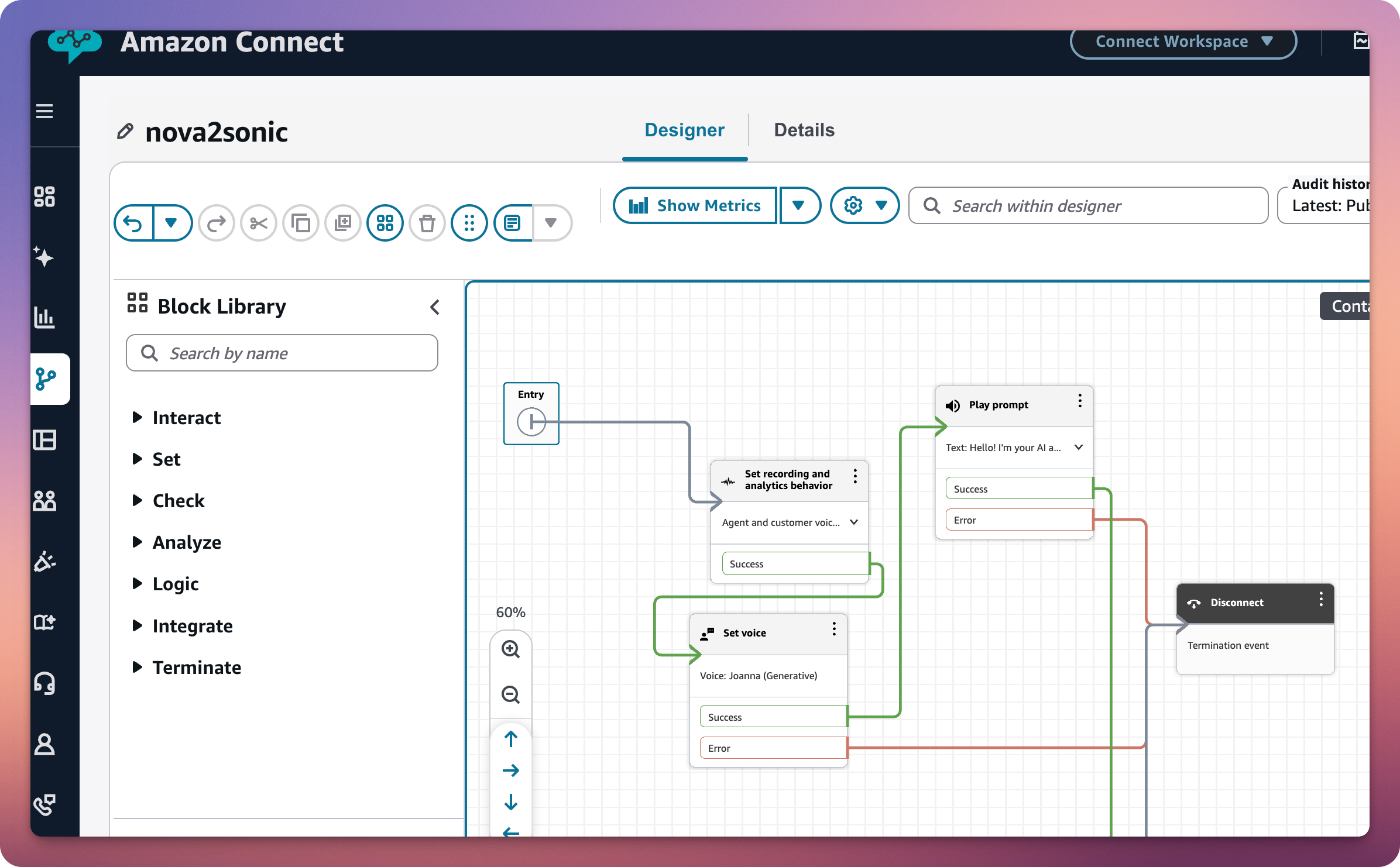
Task: Click the Redo arrow in the designer toolbar
Action: 216,223
